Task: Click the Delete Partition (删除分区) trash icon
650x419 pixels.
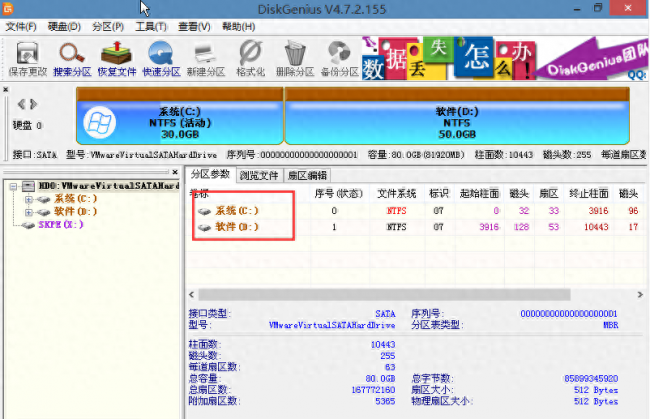Action: click(x=295, y=59)
